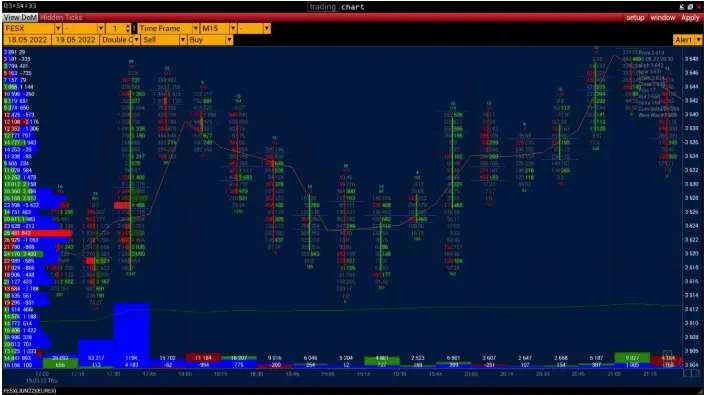Click the 20:00 time axis label

pos(471,374)
